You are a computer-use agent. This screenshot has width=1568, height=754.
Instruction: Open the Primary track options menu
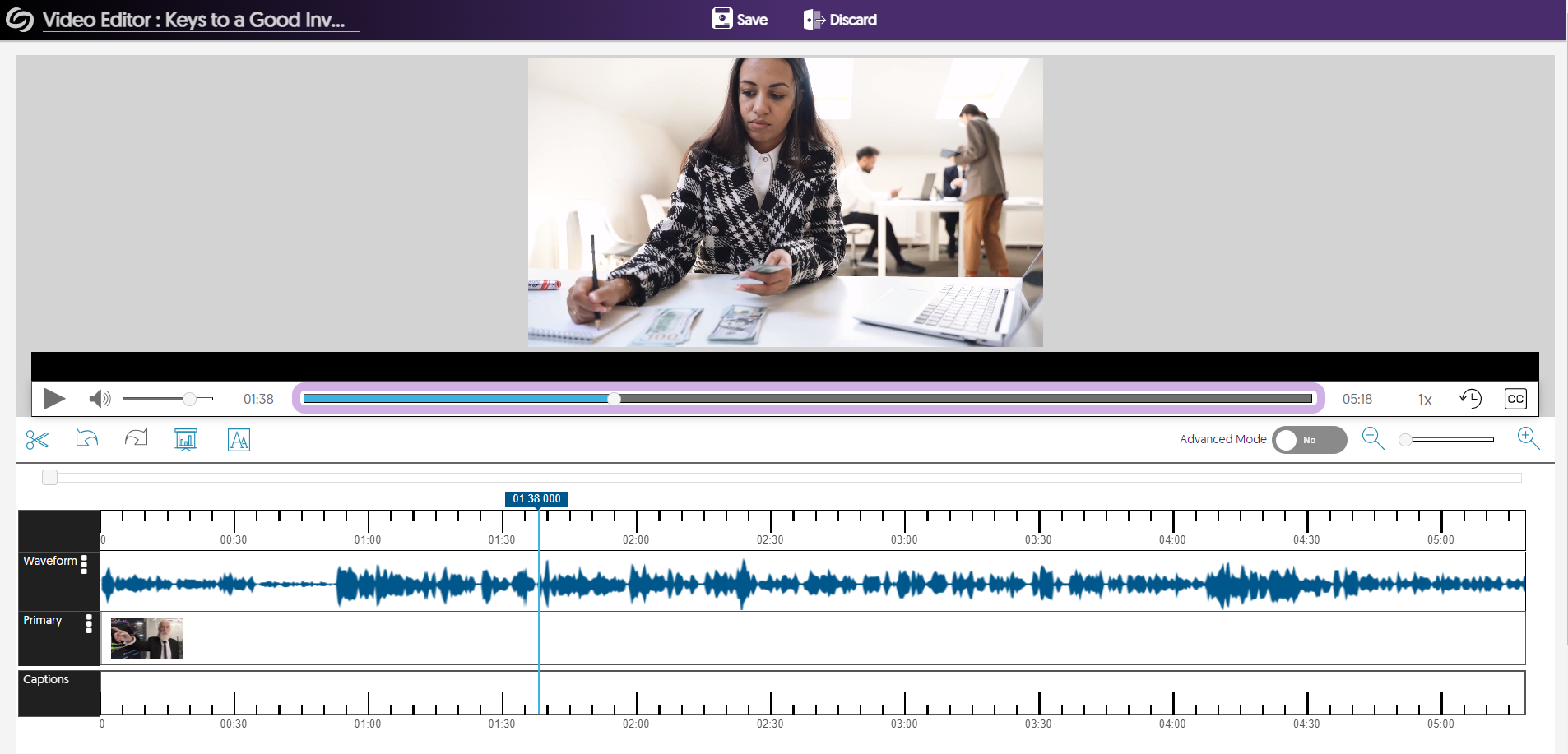tap(89, 623)
